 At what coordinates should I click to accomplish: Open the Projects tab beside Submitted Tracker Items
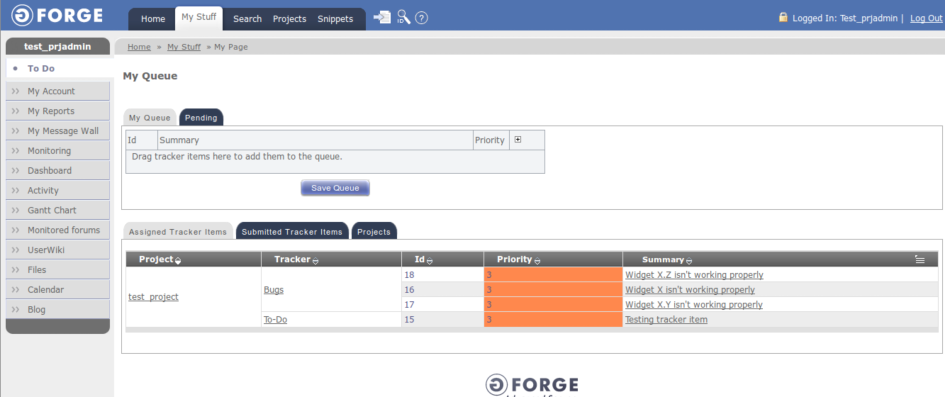click(x=374, y=231)
